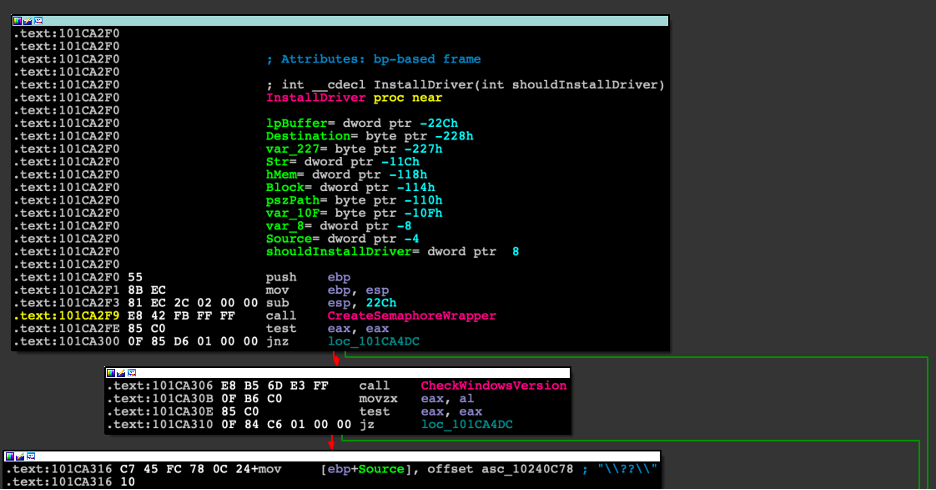Select the var_8 variable definition

[x=338, y=226]
